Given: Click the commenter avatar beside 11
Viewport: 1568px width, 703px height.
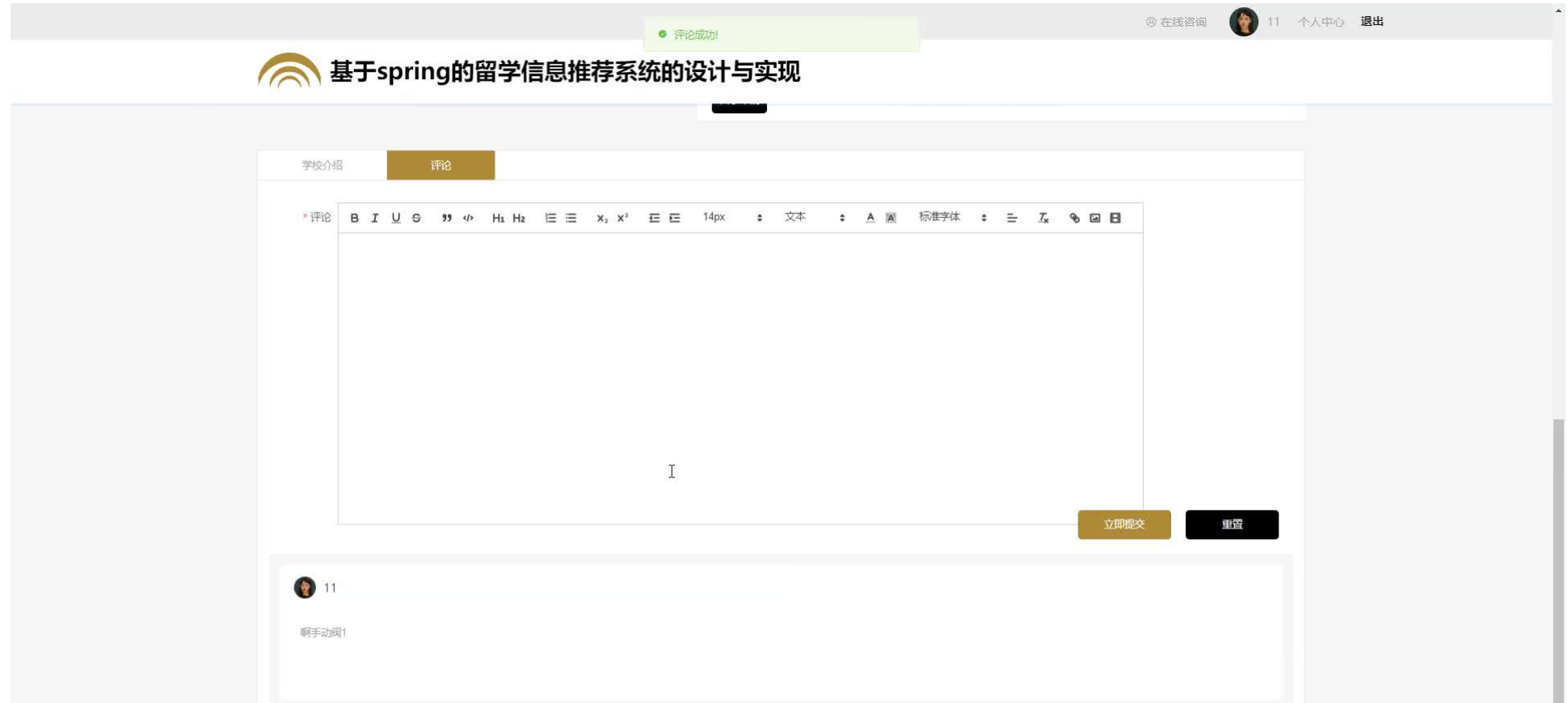Looking at the screenshot, I should [x=305, y=587].
